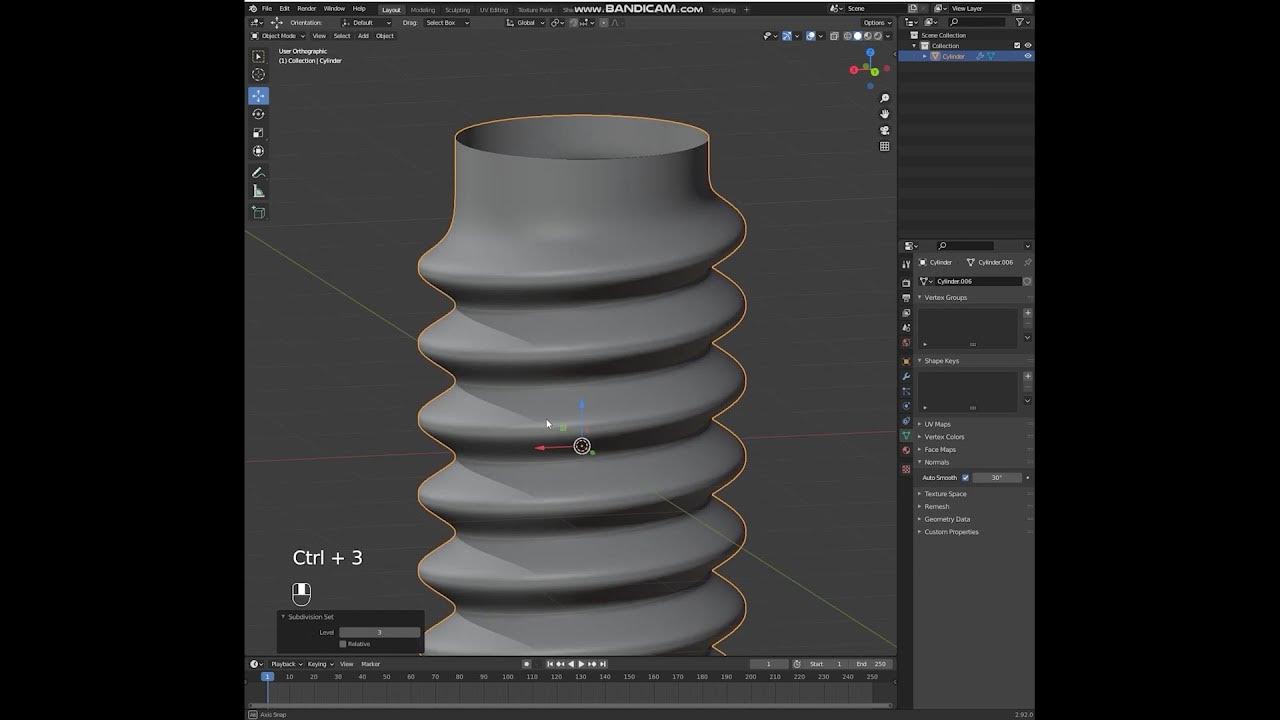Switch to the UV Editing workspace tab

coord(494,10)
